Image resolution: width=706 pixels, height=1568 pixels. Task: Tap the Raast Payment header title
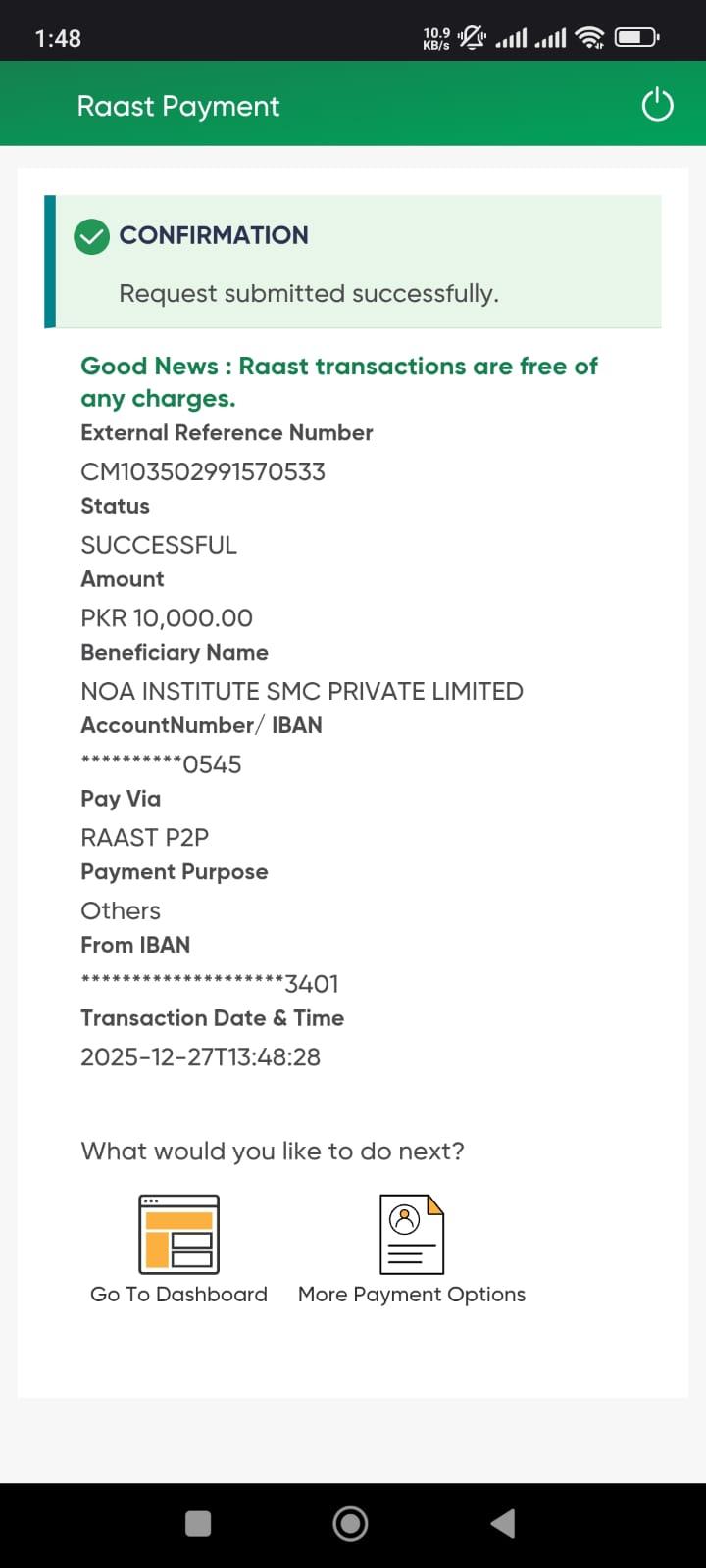click(x=178, y=106)
